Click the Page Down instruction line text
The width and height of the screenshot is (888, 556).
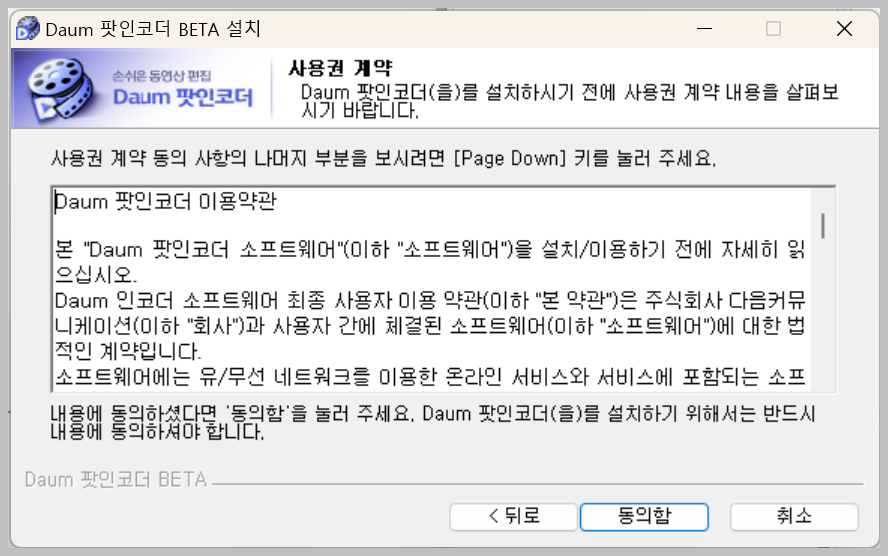(x=383, y=158)
